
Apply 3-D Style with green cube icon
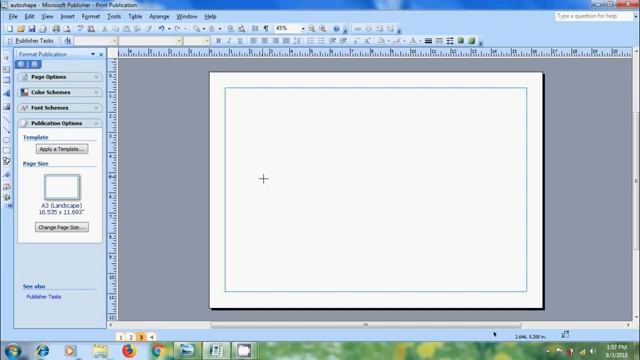(472, 41)
